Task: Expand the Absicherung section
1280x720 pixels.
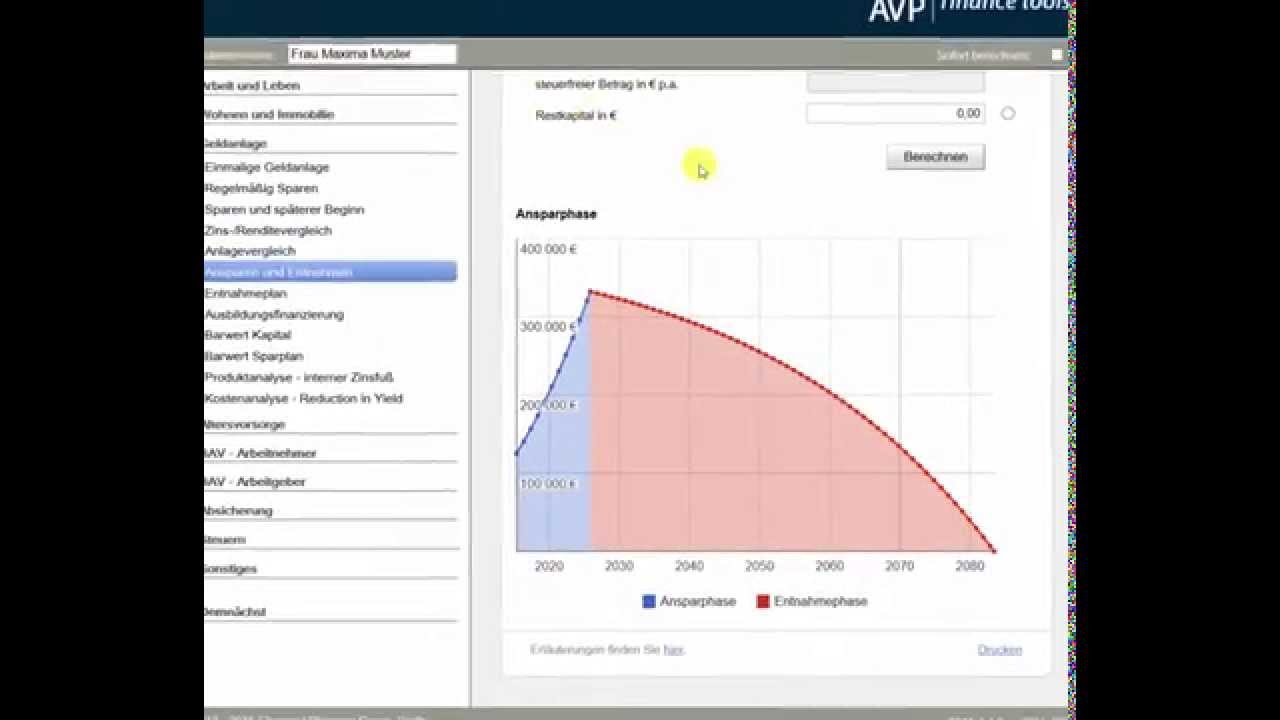Action: 238,511
